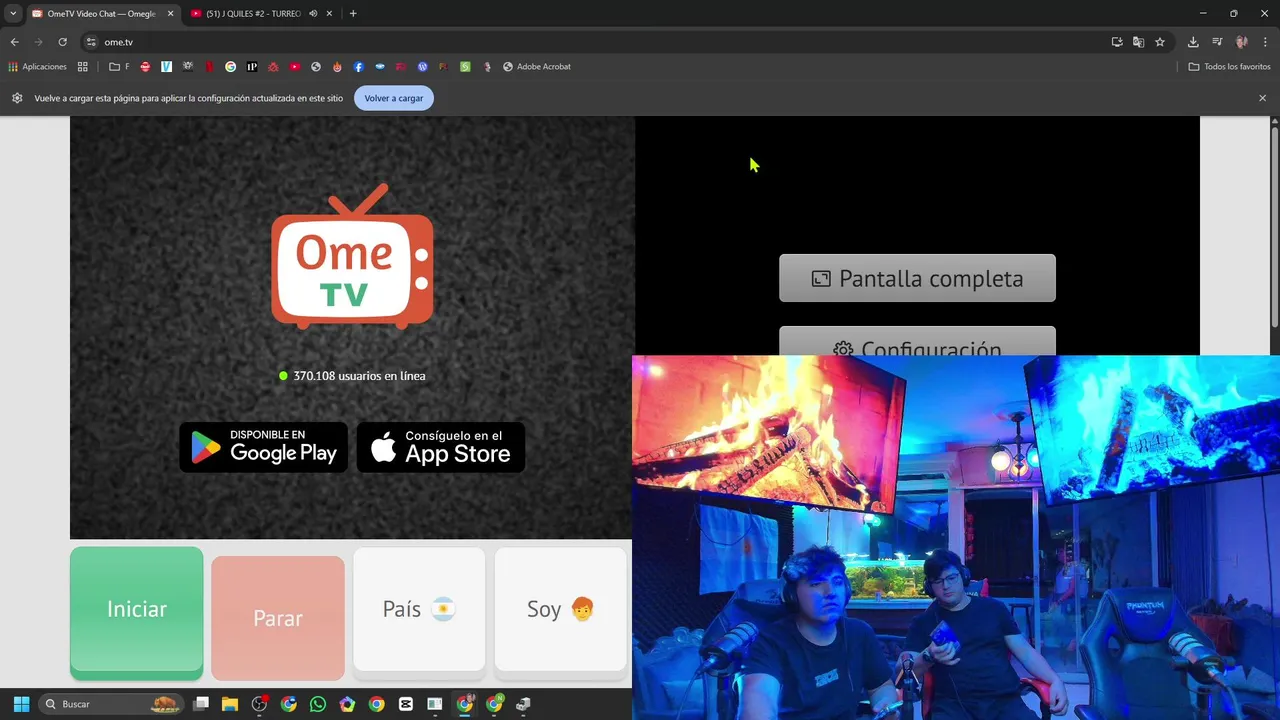This screenshot has width=1280, height=720.
Task: Open the País country selector
Action: (419, 609)
